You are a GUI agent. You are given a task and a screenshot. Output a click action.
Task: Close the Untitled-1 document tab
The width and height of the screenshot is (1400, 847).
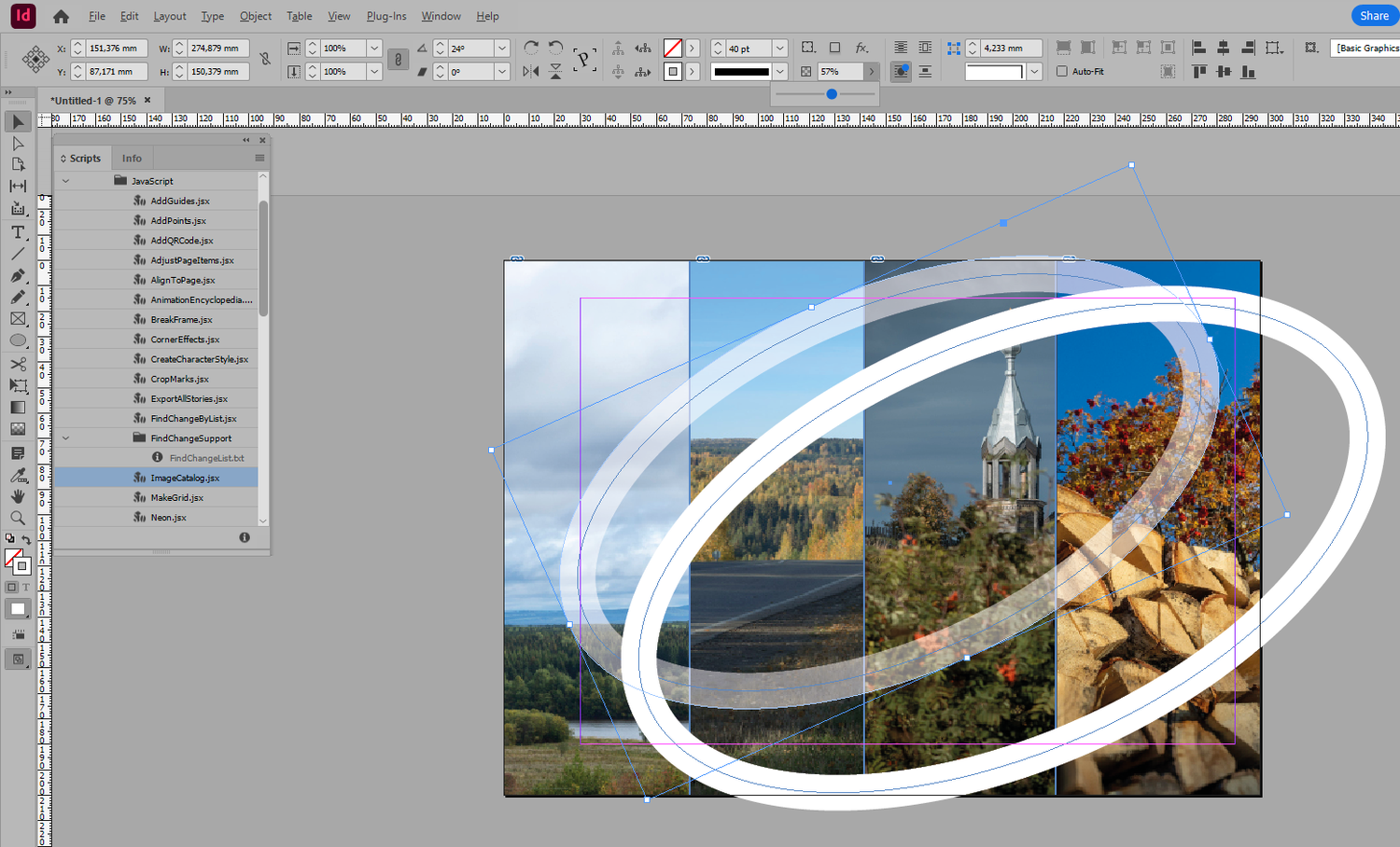pos(147,100)
